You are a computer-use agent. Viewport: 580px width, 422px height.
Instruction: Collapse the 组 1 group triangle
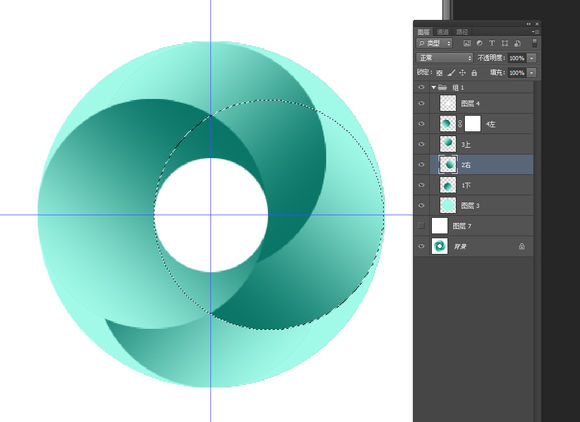click(434, 87)
